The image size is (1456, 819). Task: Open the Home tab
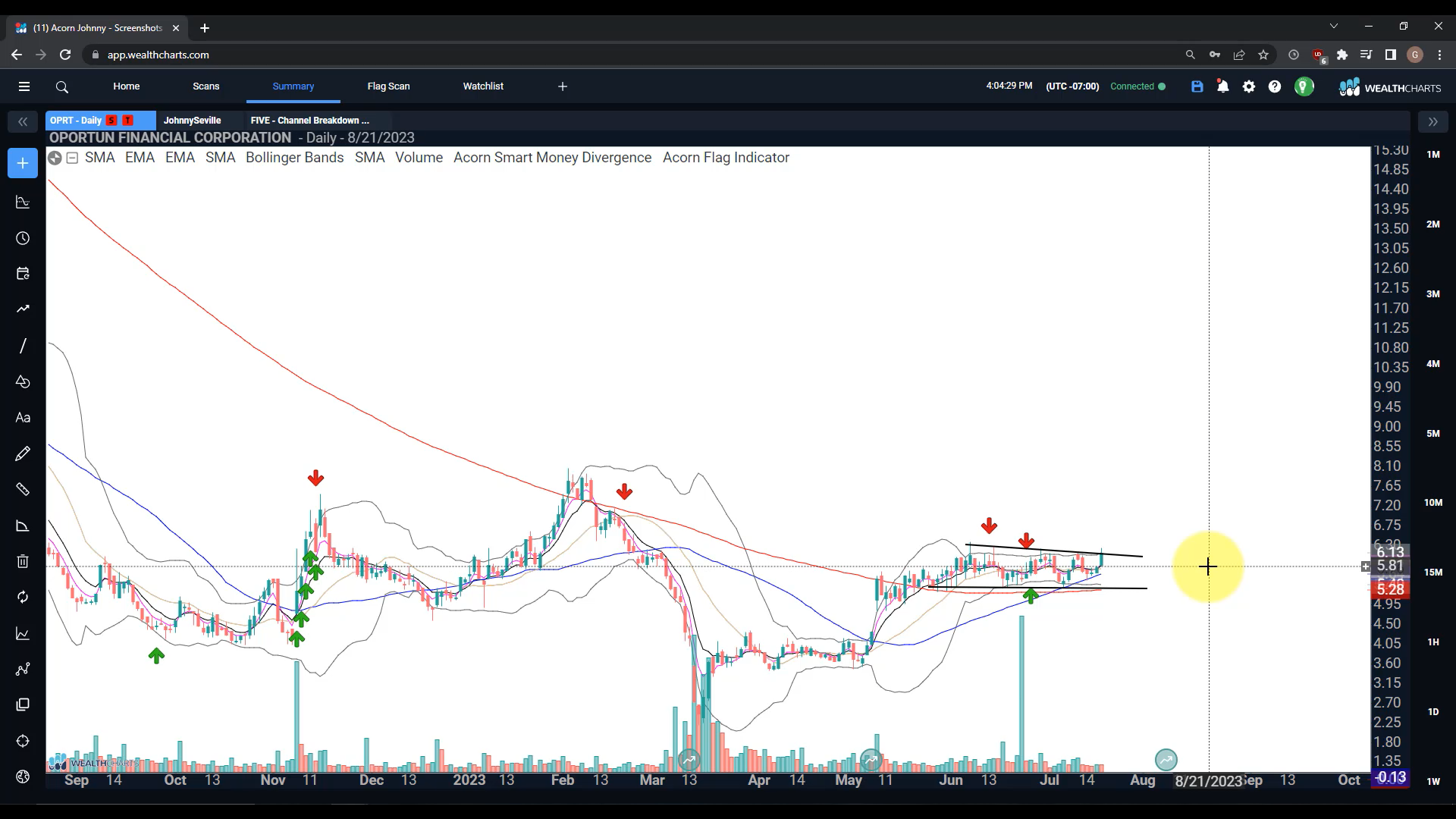tap(127, 86)
